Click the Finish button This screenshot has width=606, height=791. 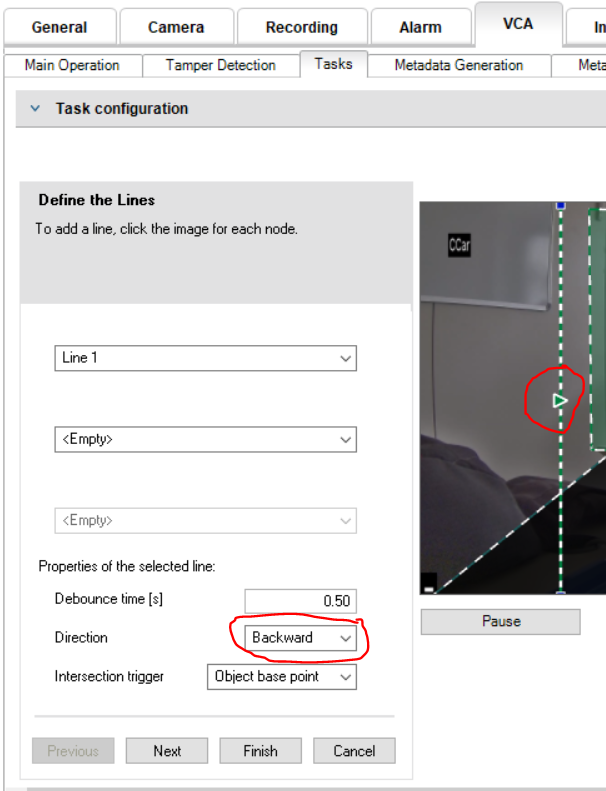(x=260, y=751)
